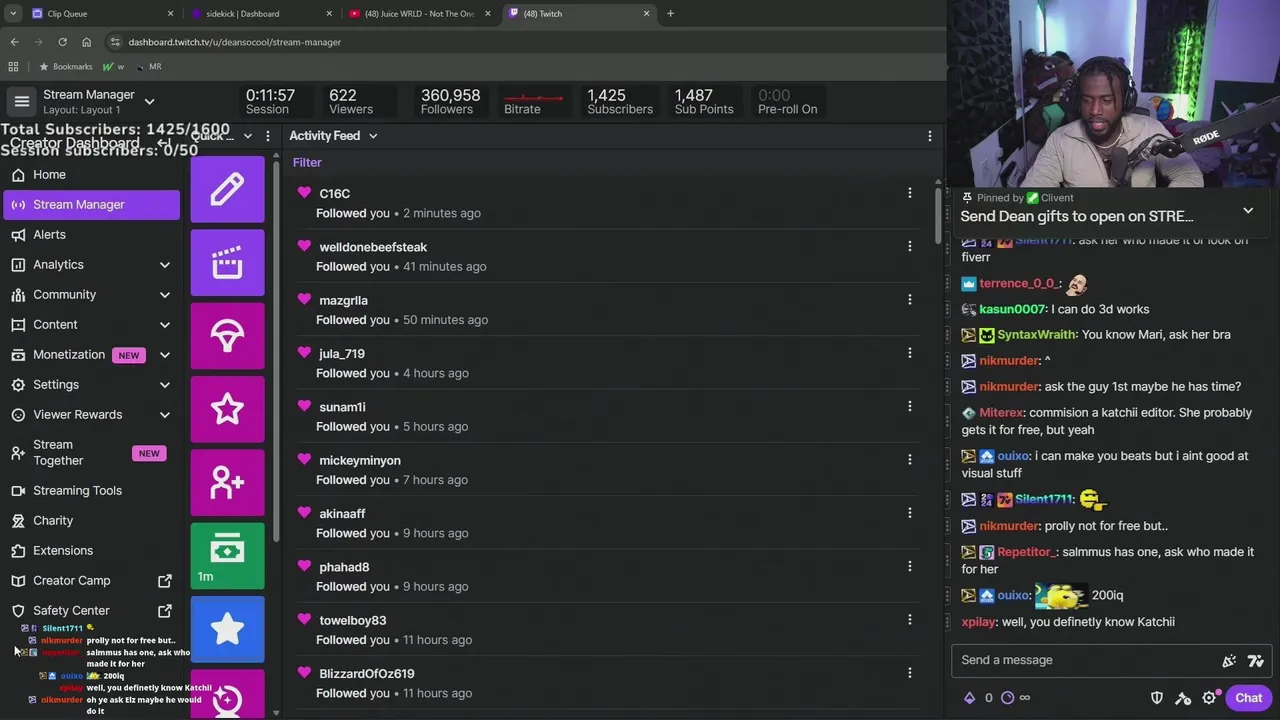Click the gavel timer moderation icon in chat
Viewport: 1280px width, 720px height.
[1183, 698]
